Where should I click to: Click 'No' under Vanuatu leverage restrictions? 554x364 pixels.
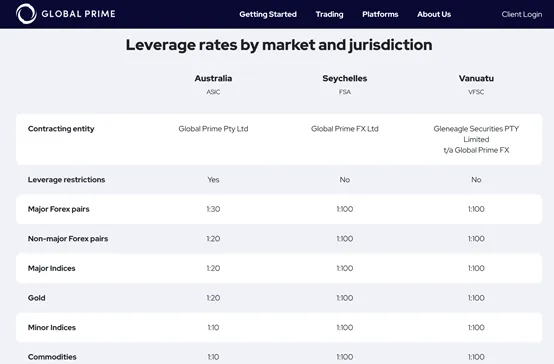pyautogui.click(x=476, y=180)
